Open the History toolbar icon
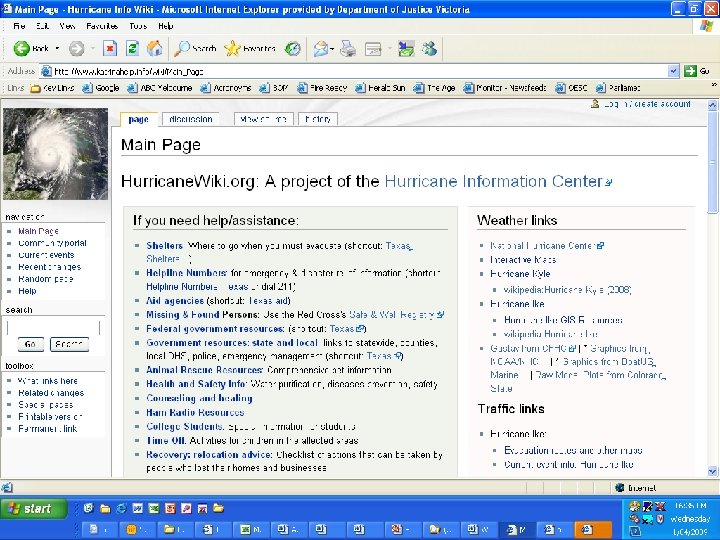 pos(293,48)
